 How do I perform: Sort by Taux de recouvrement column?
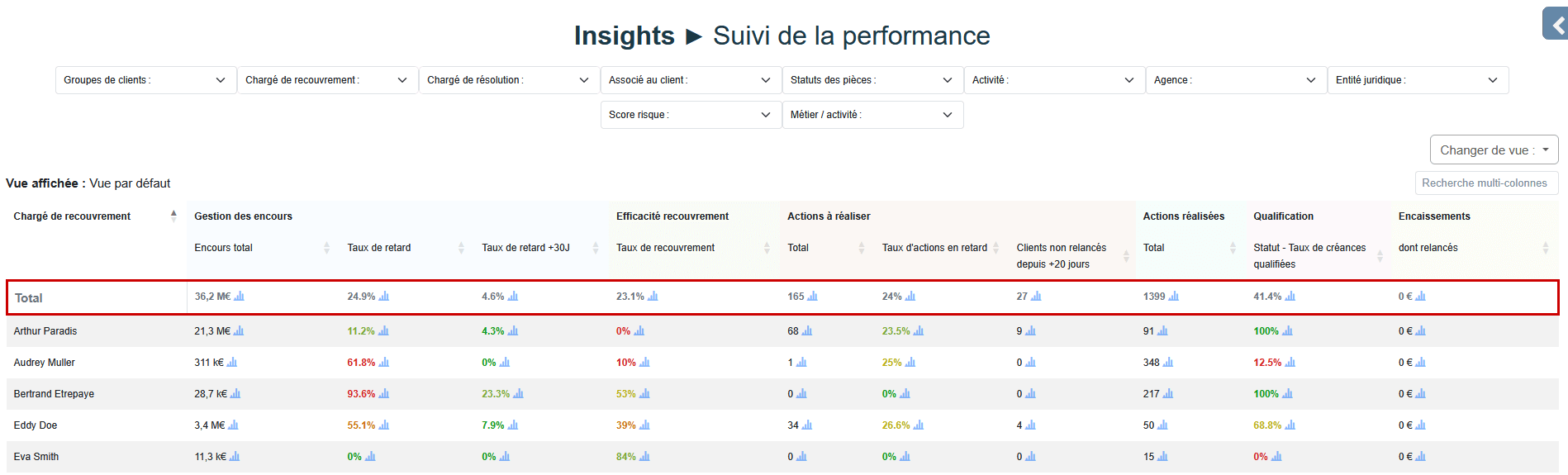767,248
